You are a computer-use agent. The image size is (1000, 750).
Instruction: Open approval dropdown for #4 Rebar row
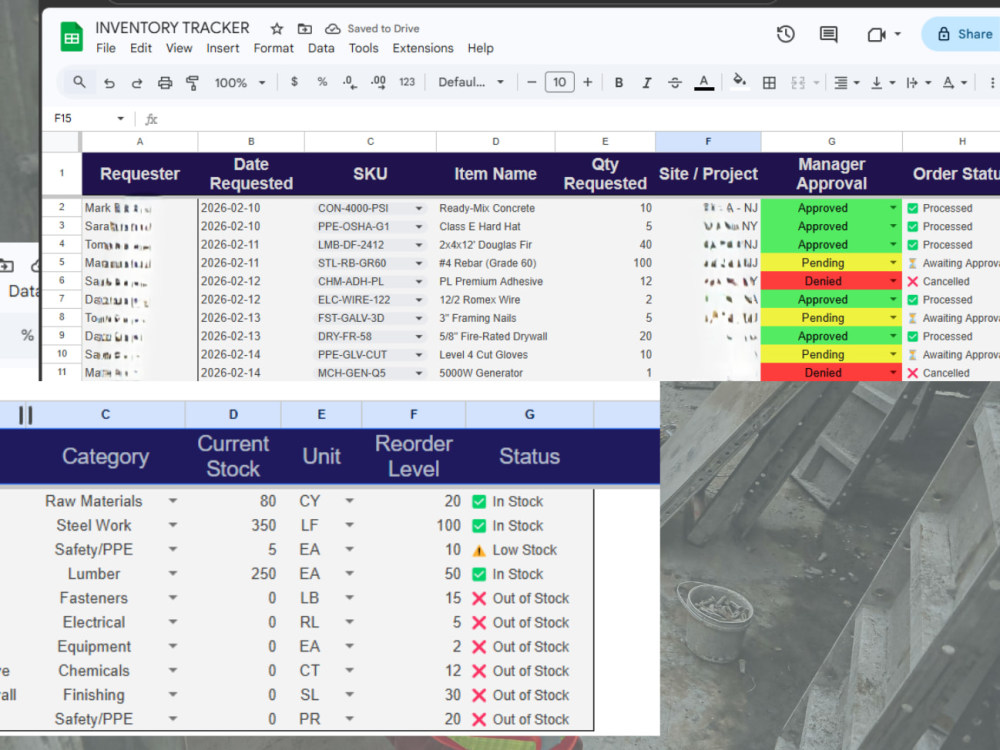pyautogui.click(x=893, y=263)
